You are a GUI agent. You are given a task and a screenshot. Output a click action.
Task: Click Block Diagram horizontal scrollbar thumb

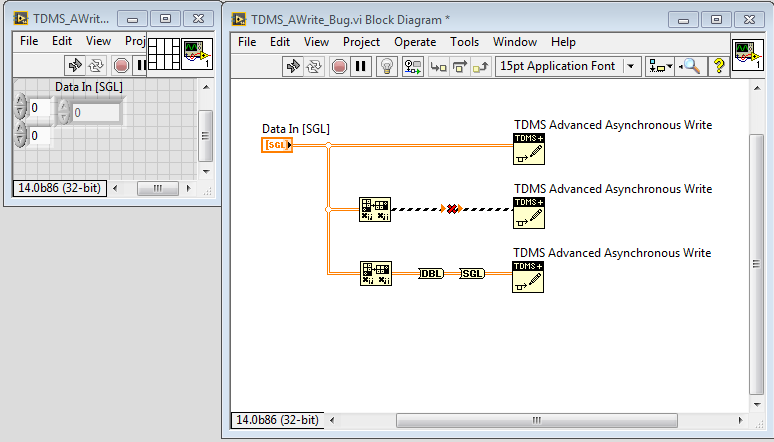tap(537, 420)
